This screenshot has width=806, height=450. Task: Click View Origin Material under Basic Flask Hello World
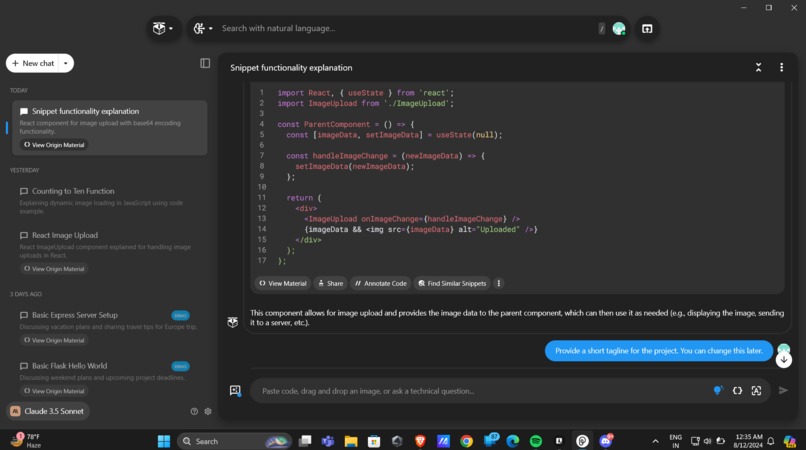[54, 391]
